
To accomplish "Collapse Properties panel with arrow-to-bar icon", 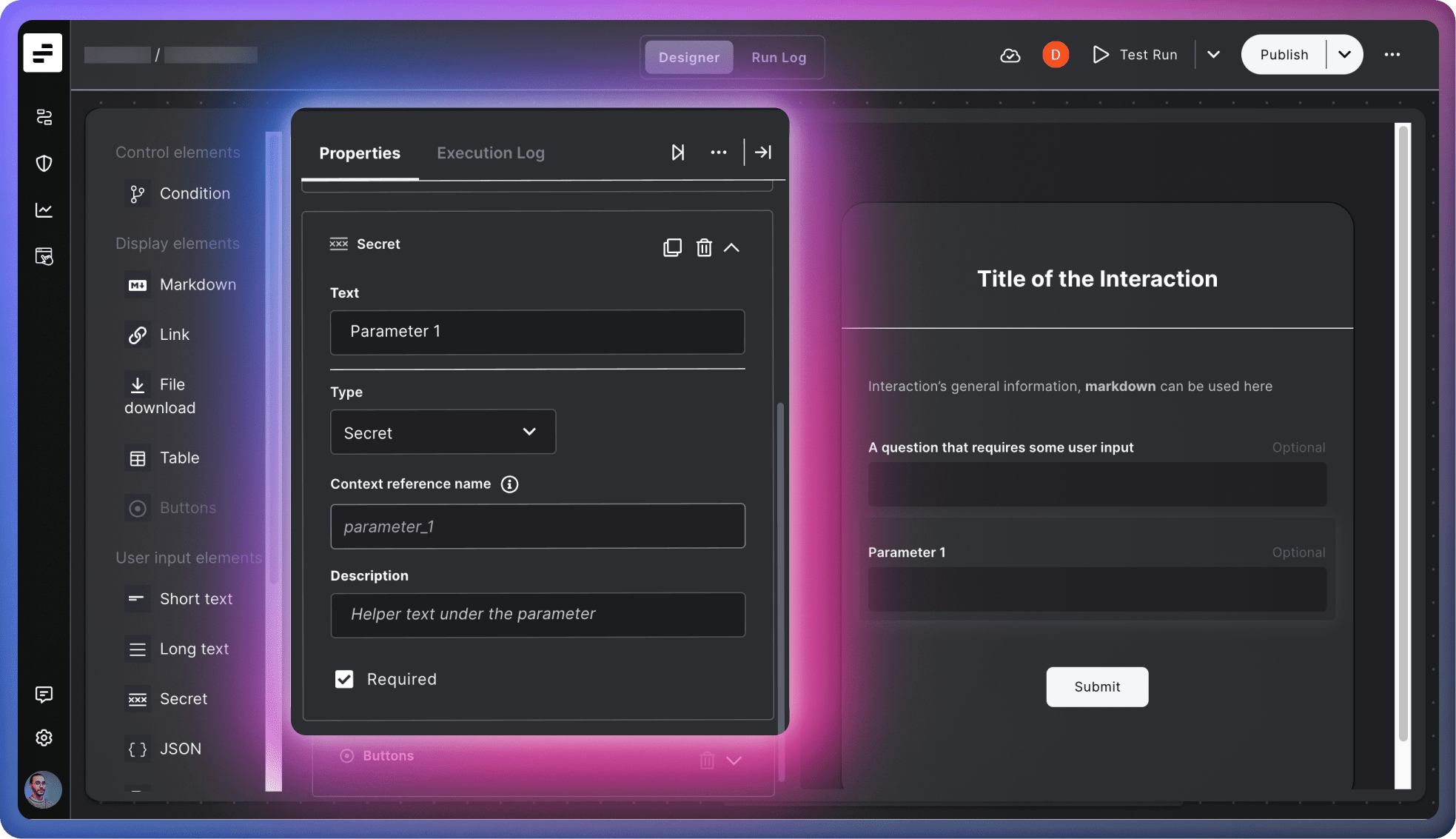I will 763,153.
